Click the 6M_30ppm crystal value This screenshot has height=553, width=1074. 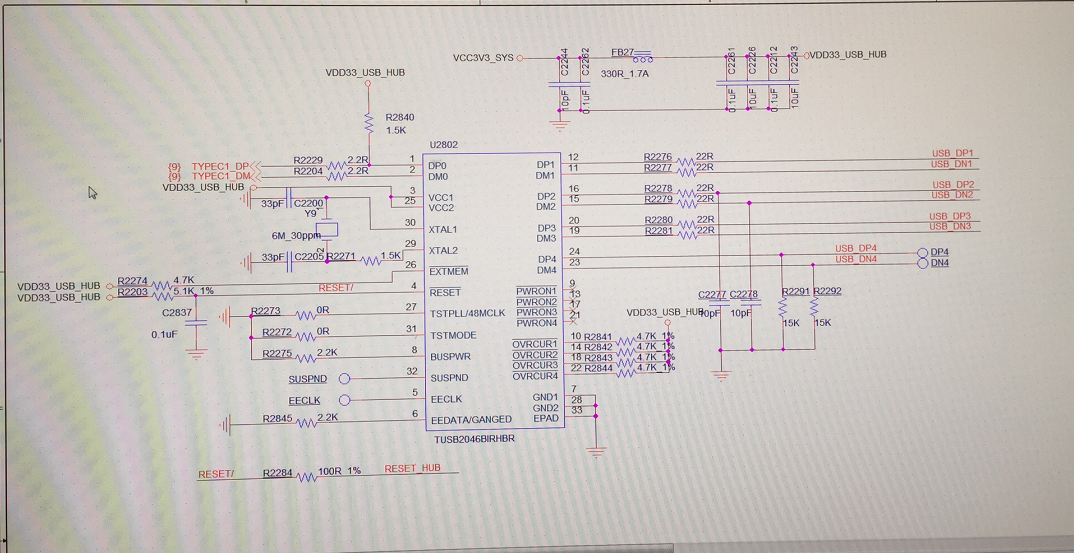click(296, 236)
